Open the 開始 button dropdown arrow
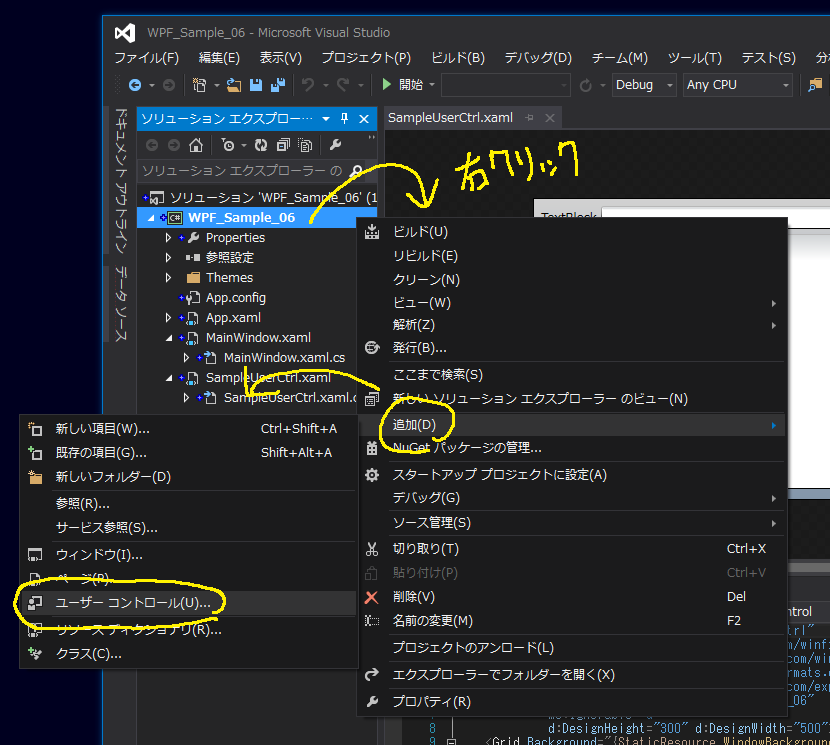 [x=432, y=85]
